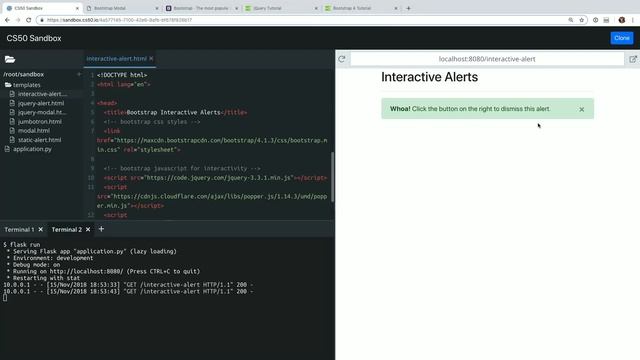Switch to the Terminal 1 tab
Viewport: 640px width, 360px height.
point(19,229)
